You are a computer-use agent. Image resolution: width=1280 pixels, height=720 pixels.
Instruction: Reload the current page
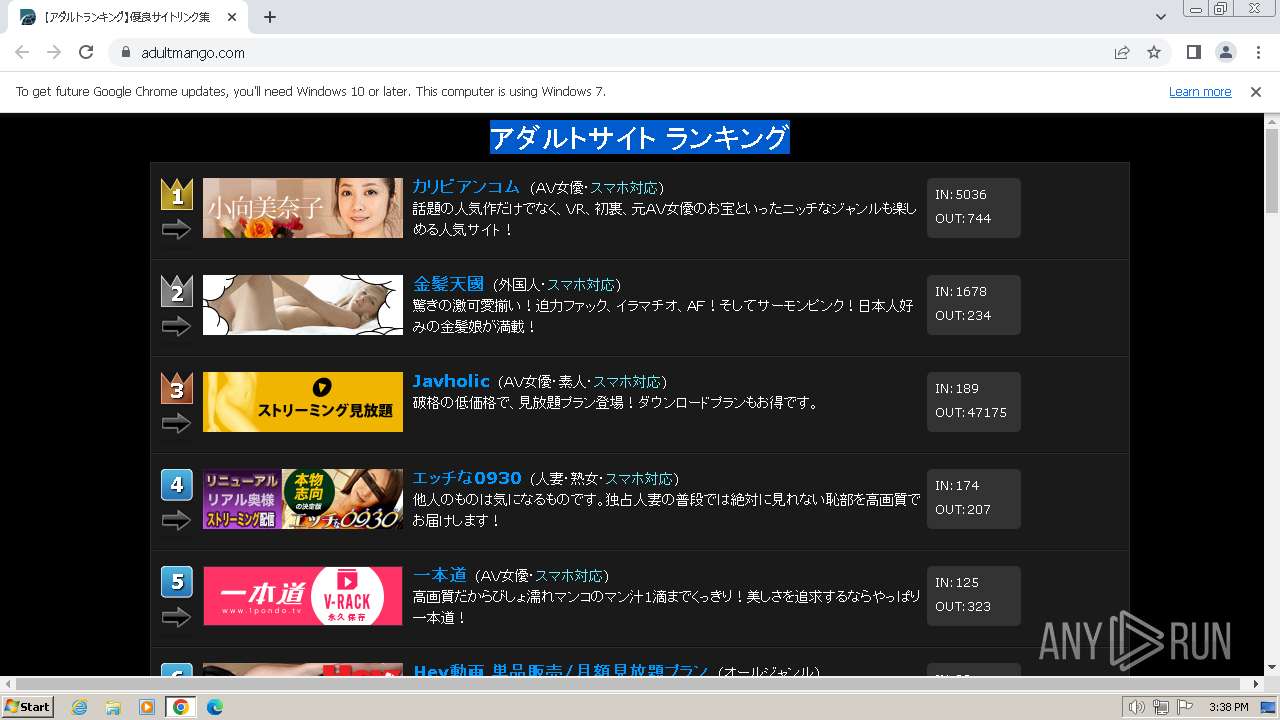[86, 52]
